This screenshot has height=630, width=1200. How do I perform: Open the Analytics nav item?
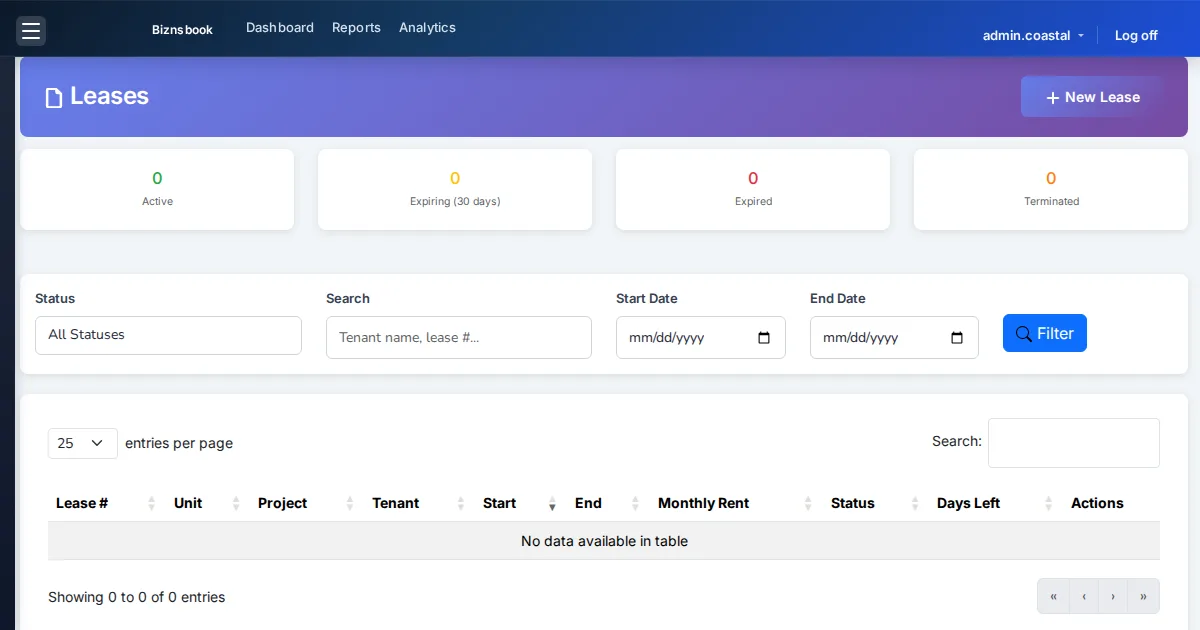point(427,28)
